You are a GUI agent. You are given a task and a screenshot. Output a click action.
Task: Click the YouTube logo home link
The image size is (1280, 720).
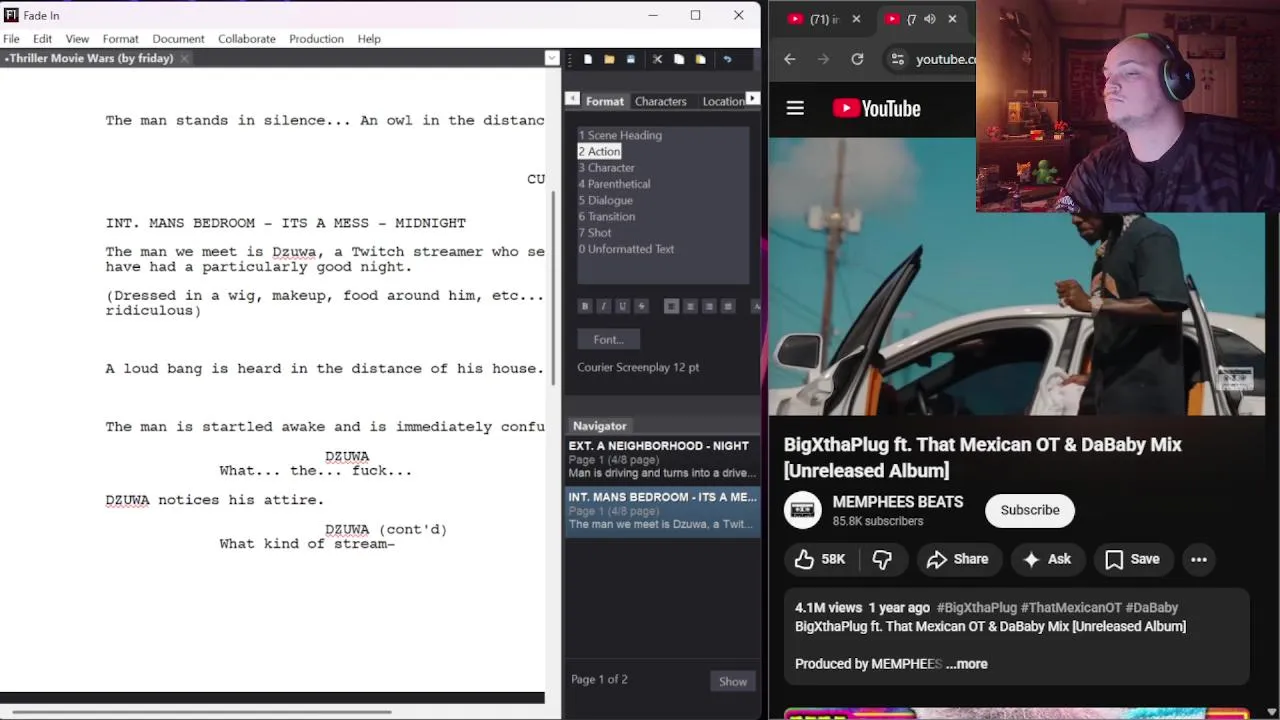pos(876,109)
